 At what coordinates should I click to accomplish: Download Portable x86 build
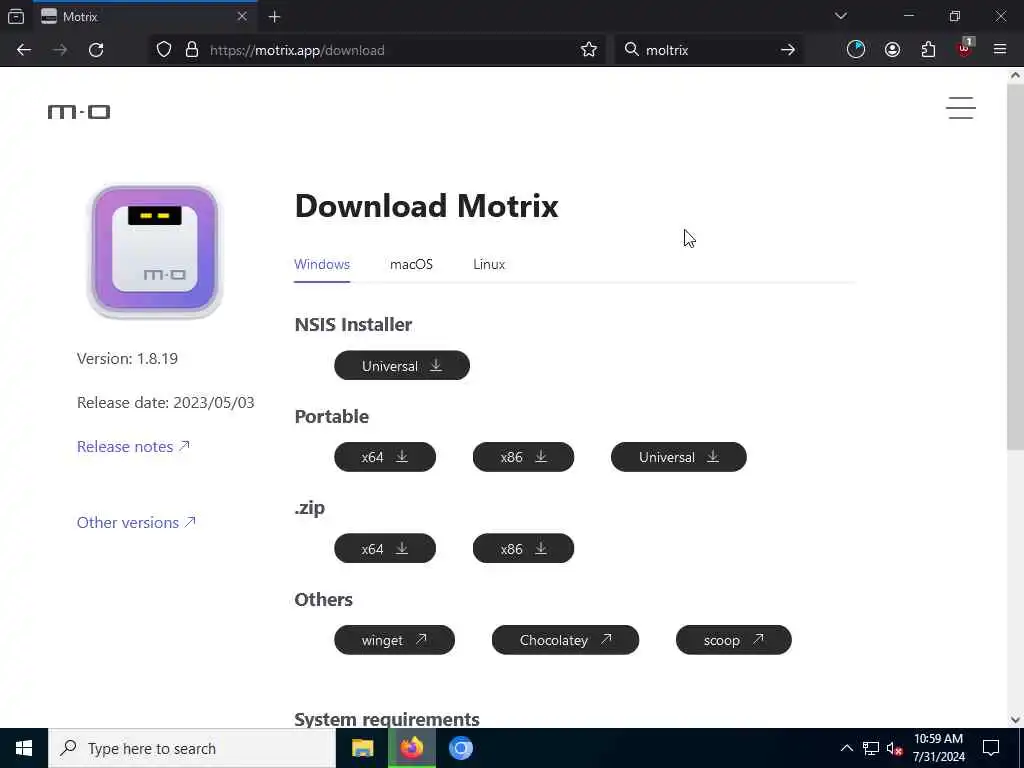tap(523, 457)
